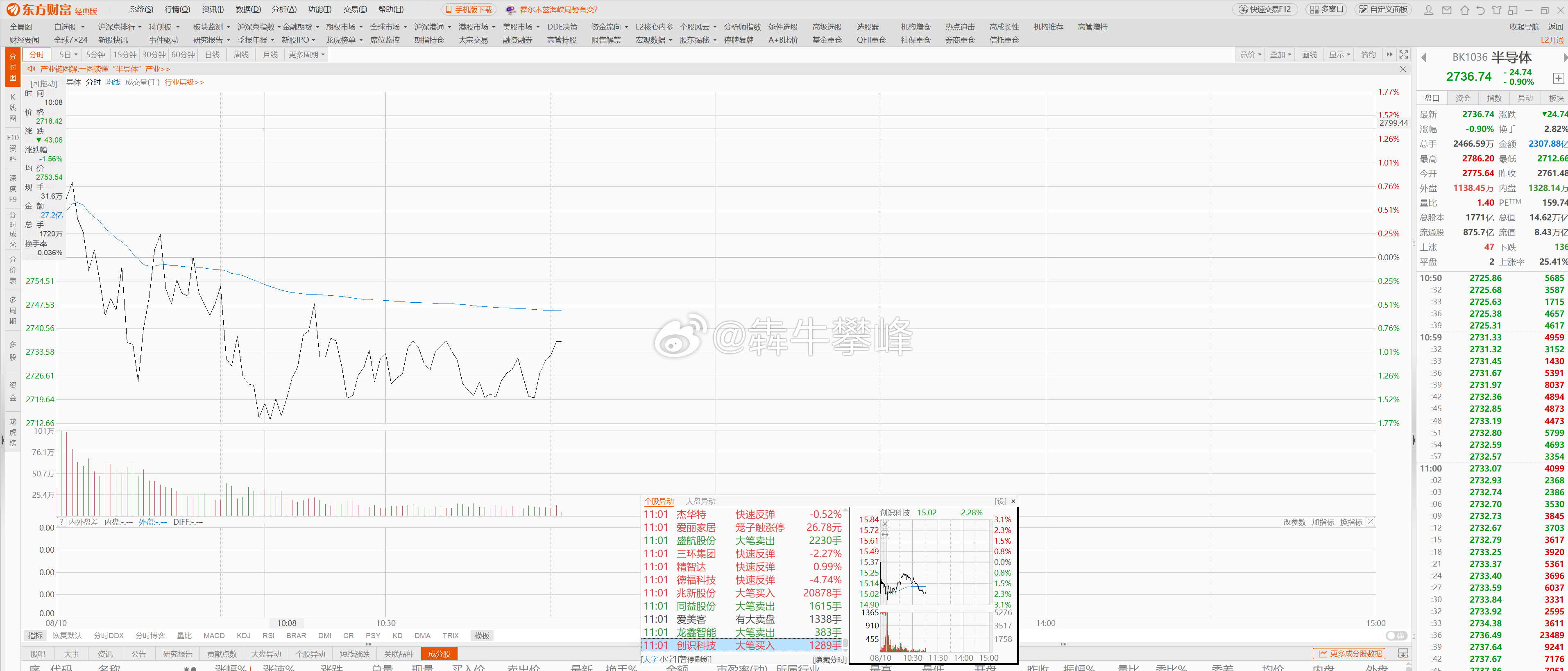Open the 深度F9 sidebar panel
Viewport: 1568px width, 671px height.
(x=13, y=189)
